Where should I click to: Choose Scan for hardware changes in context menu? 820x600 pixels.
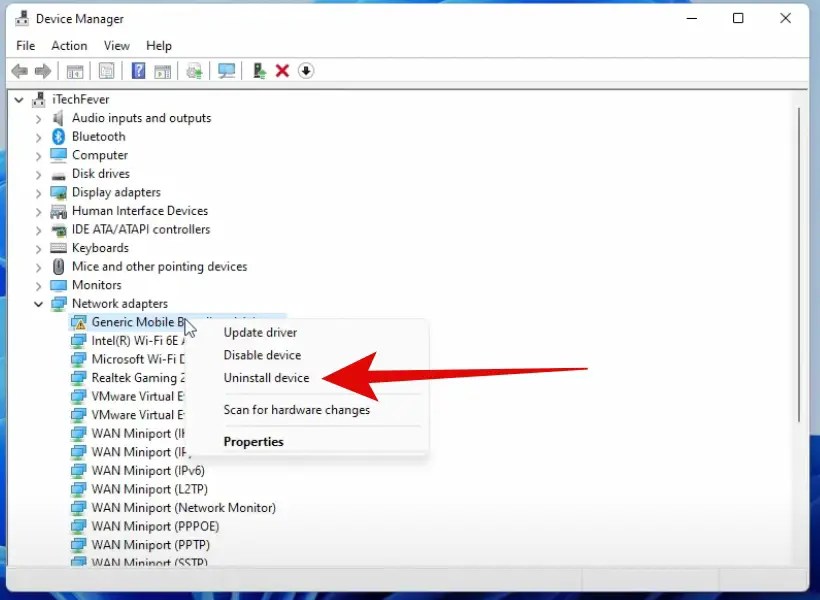point(297,409)
